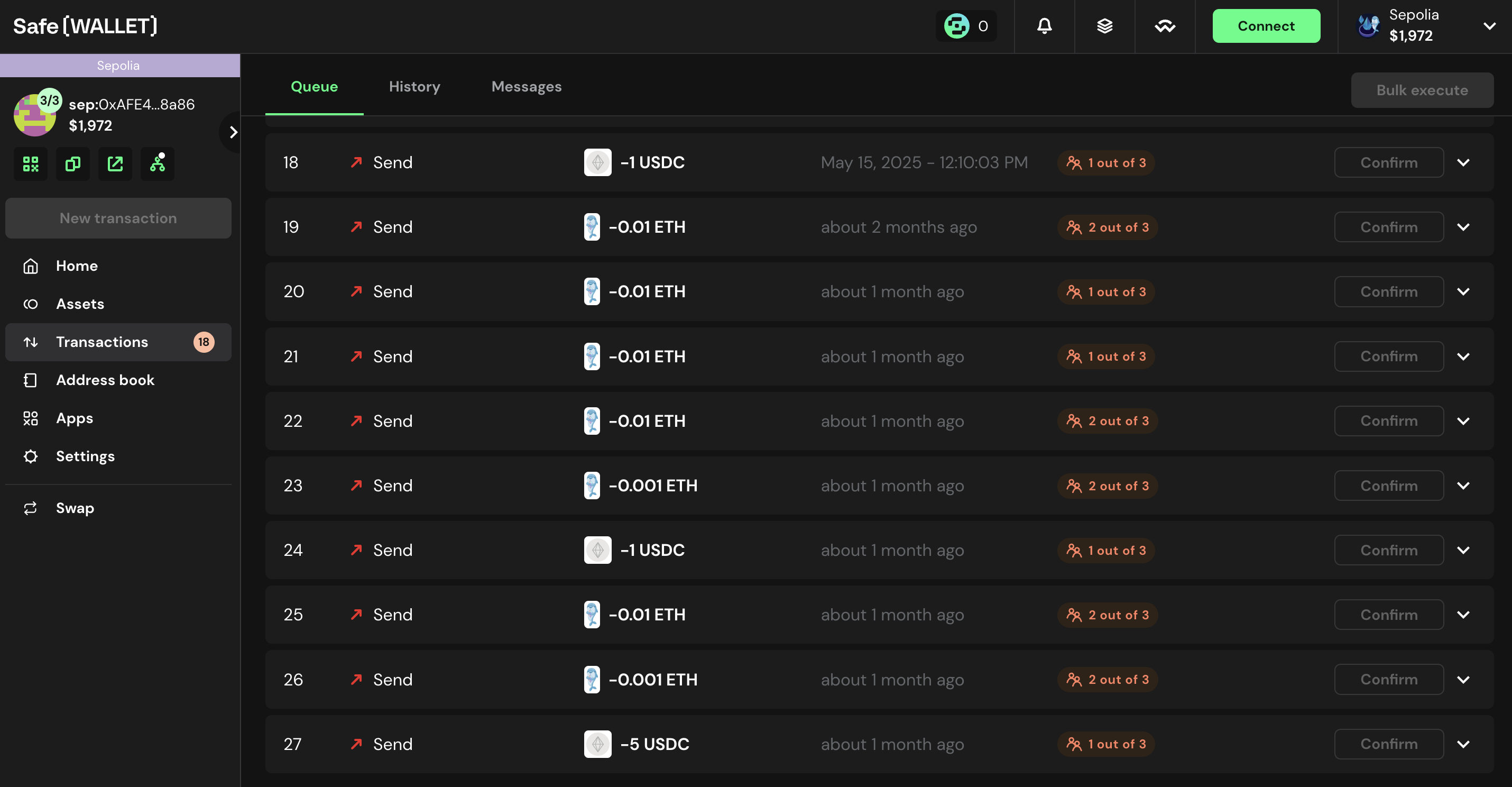Click the '2 out of 3' badge in row 19
This screenshot has height=787, width=1512.
click(1107, 227)
